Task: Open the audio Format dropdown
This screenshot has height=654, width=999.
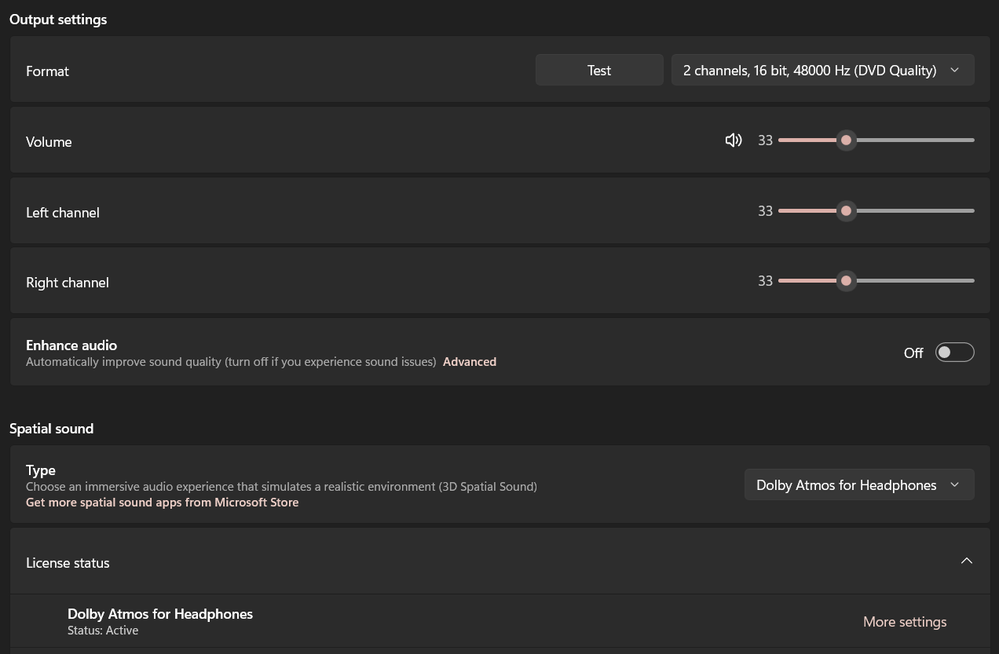Action: tap(822, 70)
